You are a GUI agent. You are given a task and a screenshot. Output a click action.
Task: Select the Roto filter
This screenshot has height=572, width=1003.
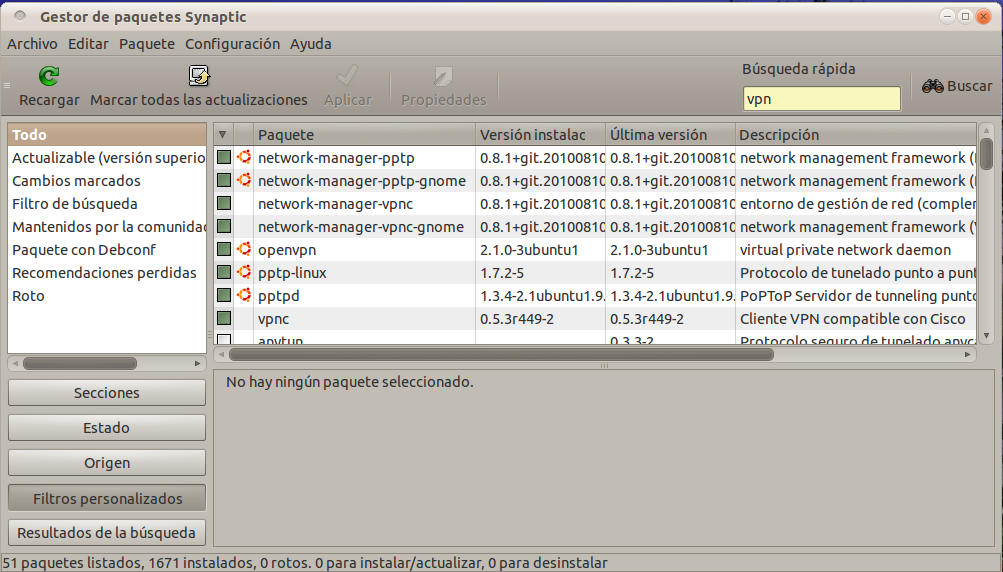point(107,296)
